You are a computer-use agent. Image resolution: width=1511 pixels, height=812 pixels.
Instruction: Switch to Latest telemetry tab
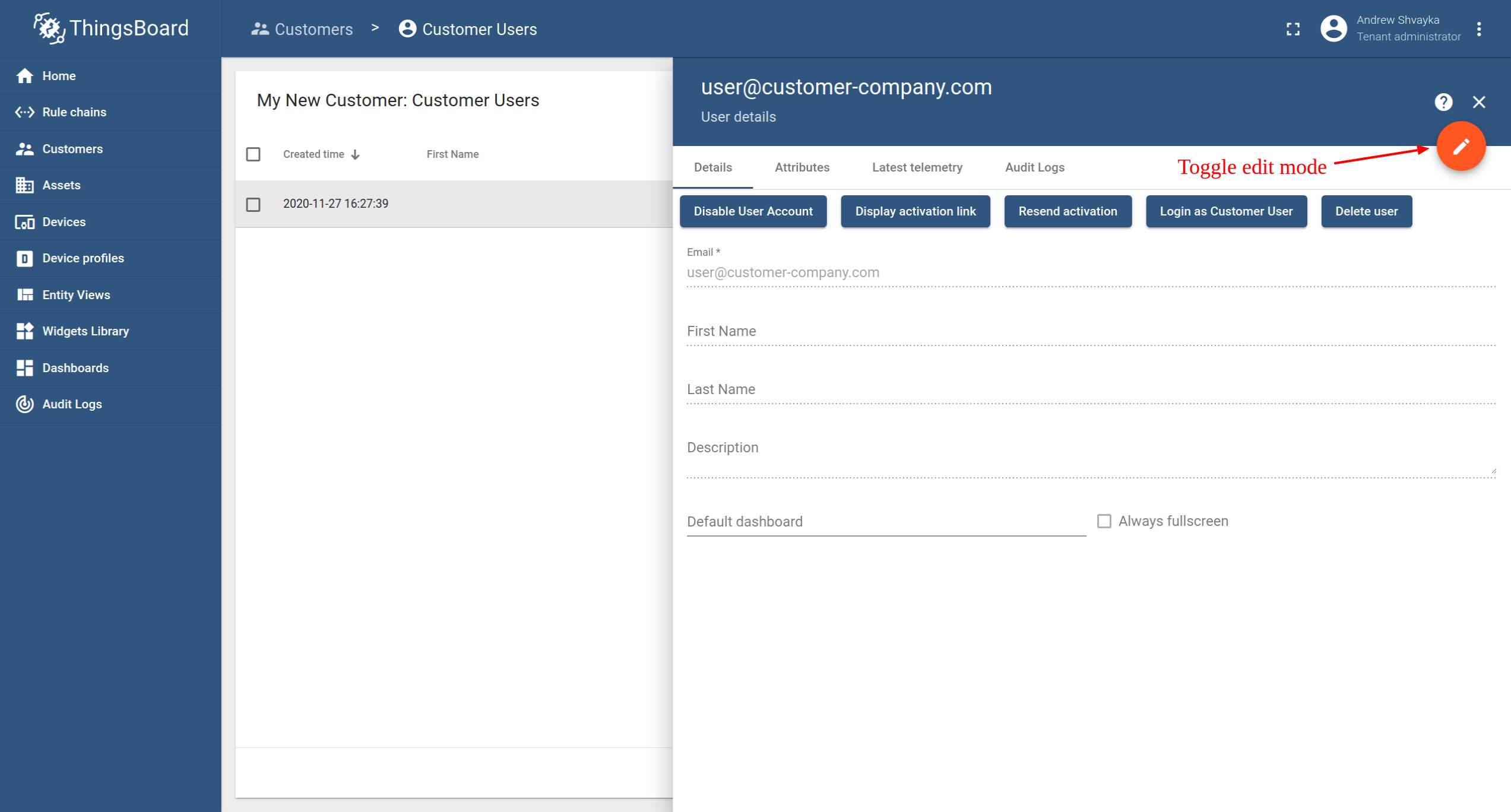pyautogui.click(x=917, y=166)
